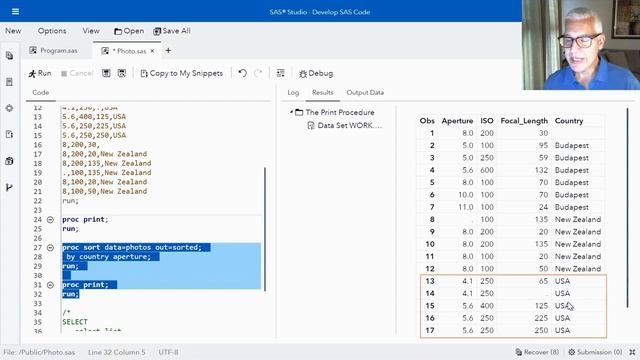Click aperture 11.0 in Obs row 7

pos(466,207)
